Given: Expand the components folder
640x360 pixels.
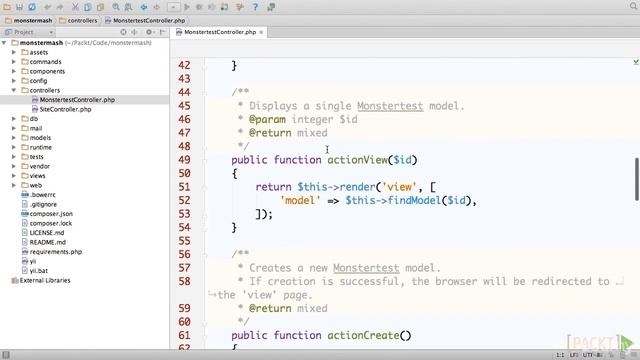Looking at the screenshot, I should [14, 71].
